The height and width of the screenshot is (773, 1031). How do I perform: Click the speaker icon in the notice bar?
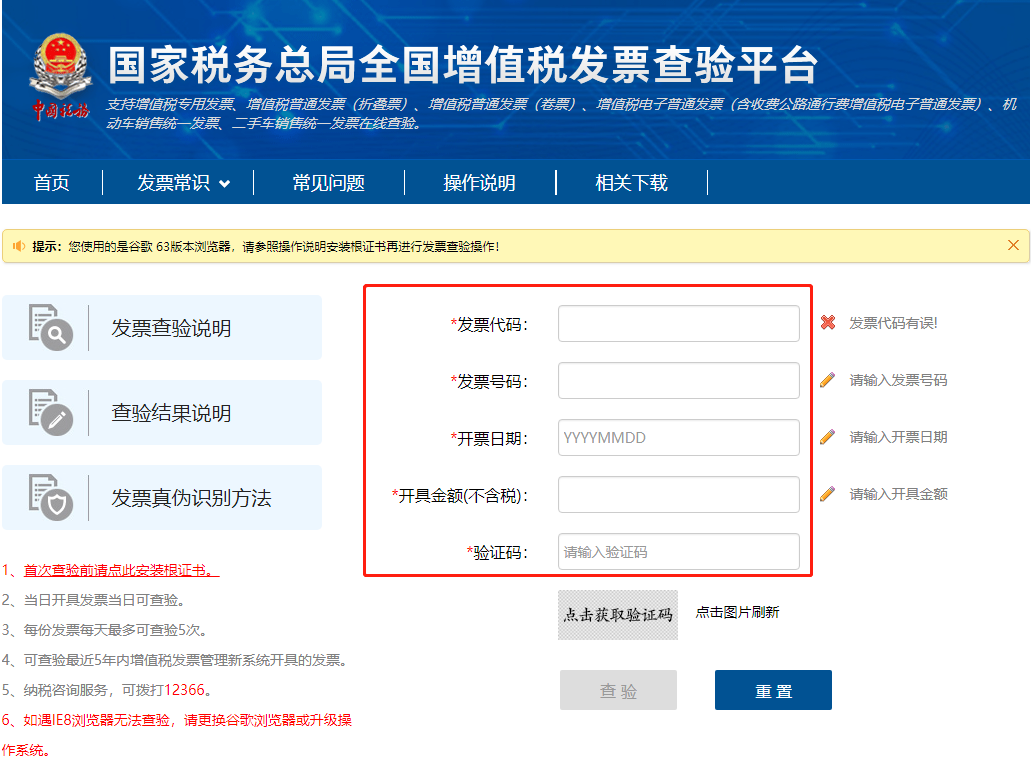click(x=18, y=246)
